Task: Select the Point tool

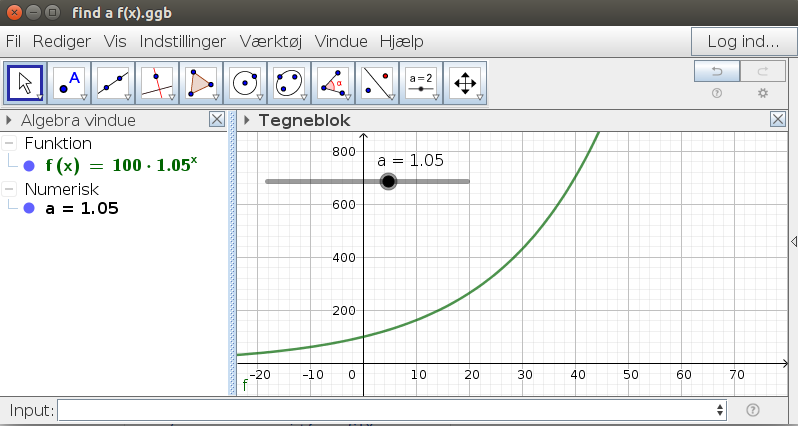Action: (69, 83)
